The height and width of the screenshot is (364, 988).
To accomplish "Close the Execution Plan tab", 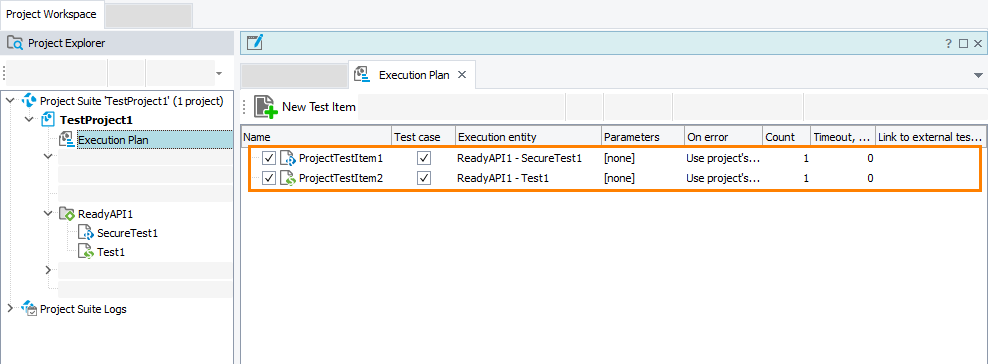I will pyautogui.click(x=461, y=75).
